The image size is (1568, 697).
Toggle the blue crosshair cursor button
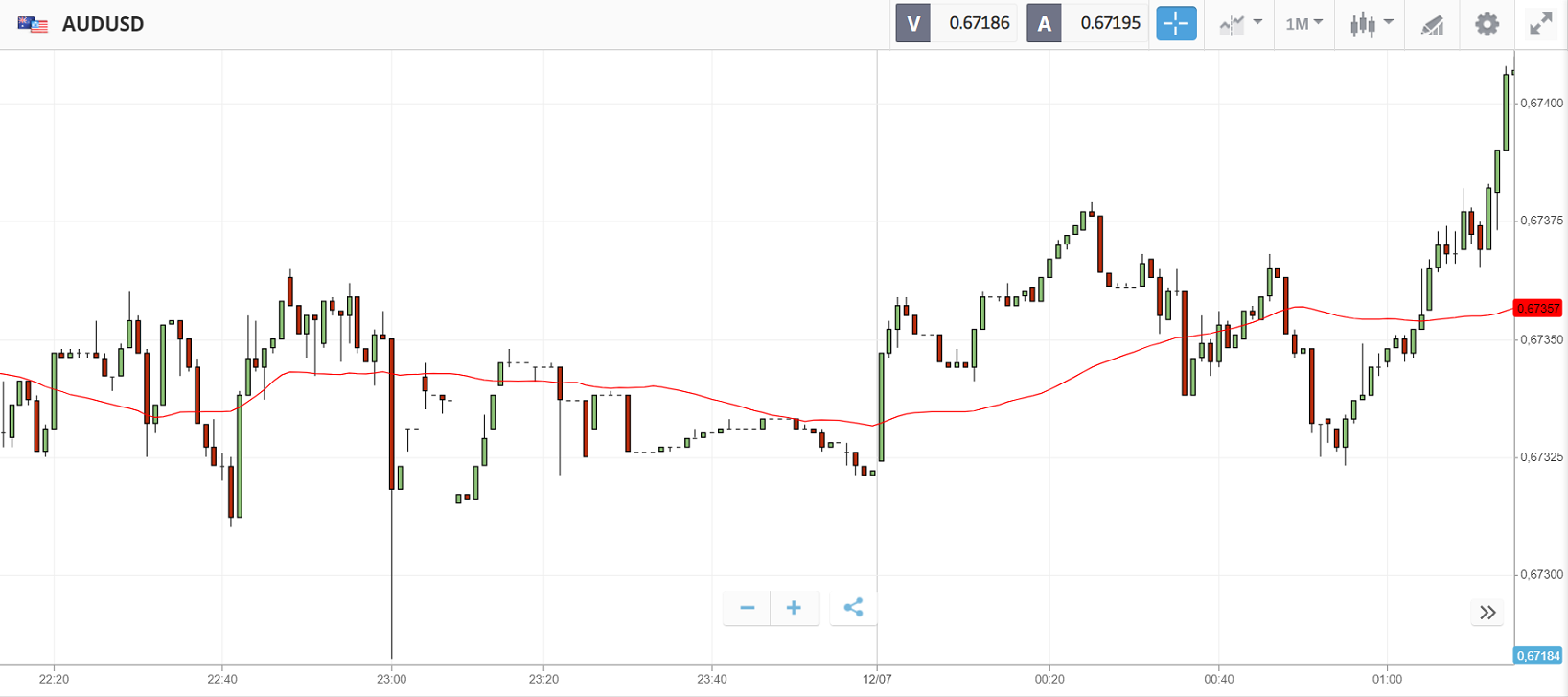(1176, 23)
